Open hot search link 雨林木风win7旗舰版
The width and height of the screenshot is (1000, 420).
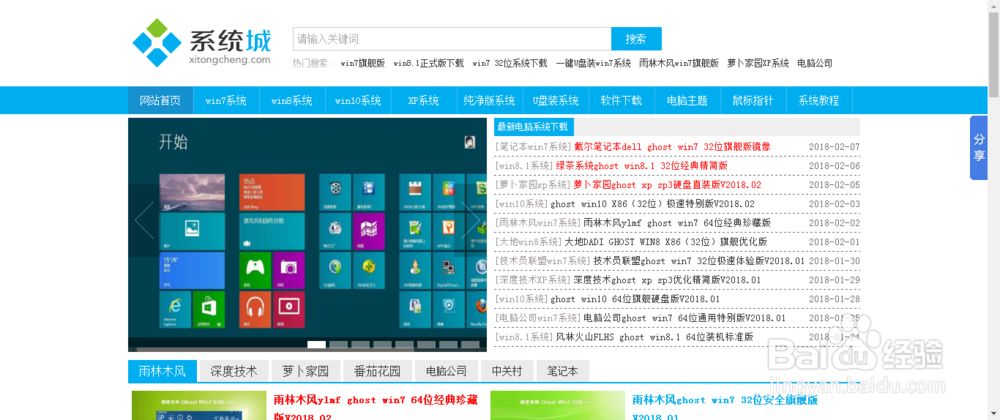tap(679, 63)
